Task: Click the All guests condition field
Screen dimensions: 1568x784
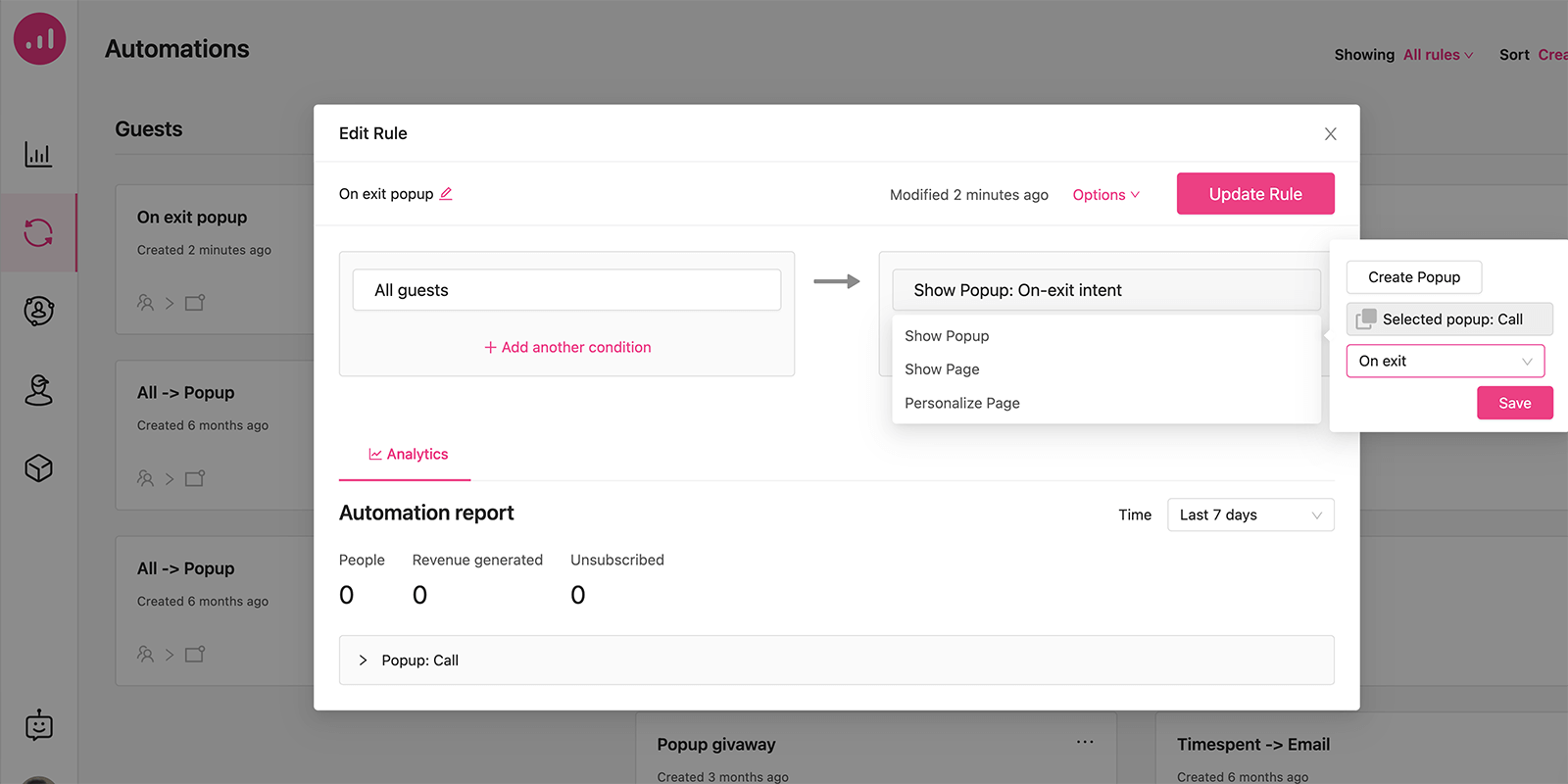Action: click(x=566, y=290)
